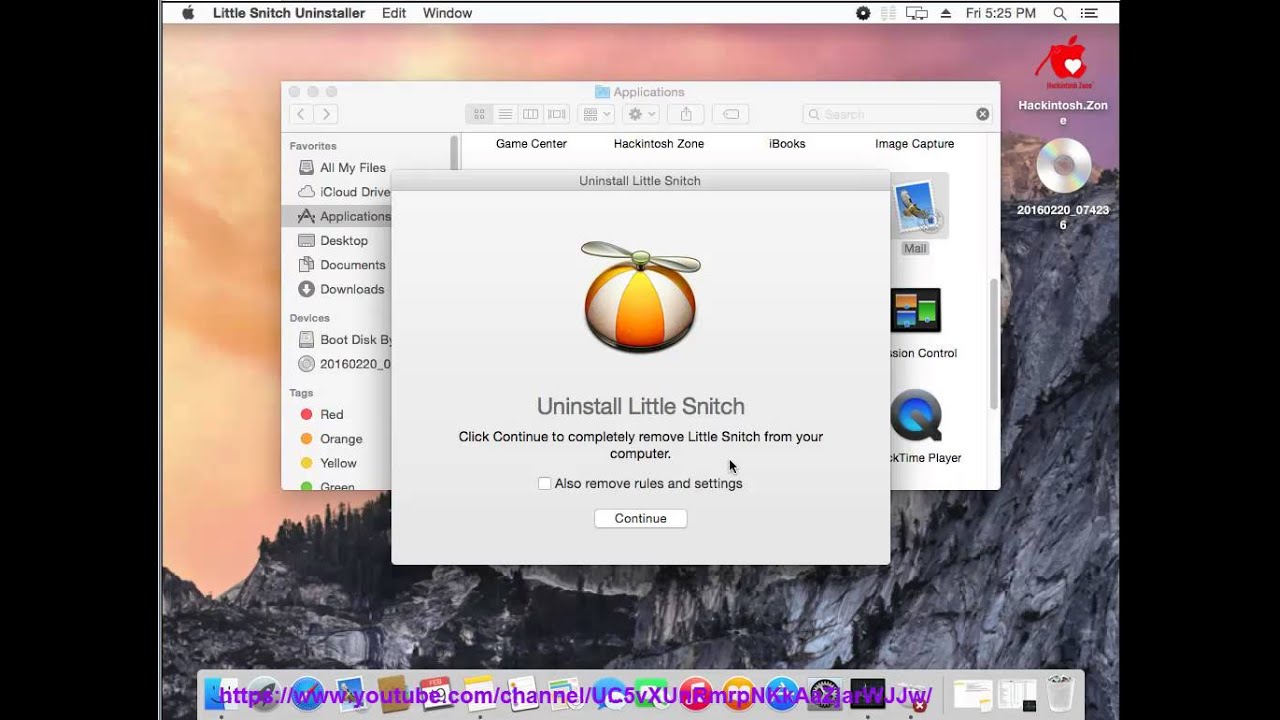
Task: Click the display status icon in menu bar
Action: pyautogui.click(x=889, y=13)
